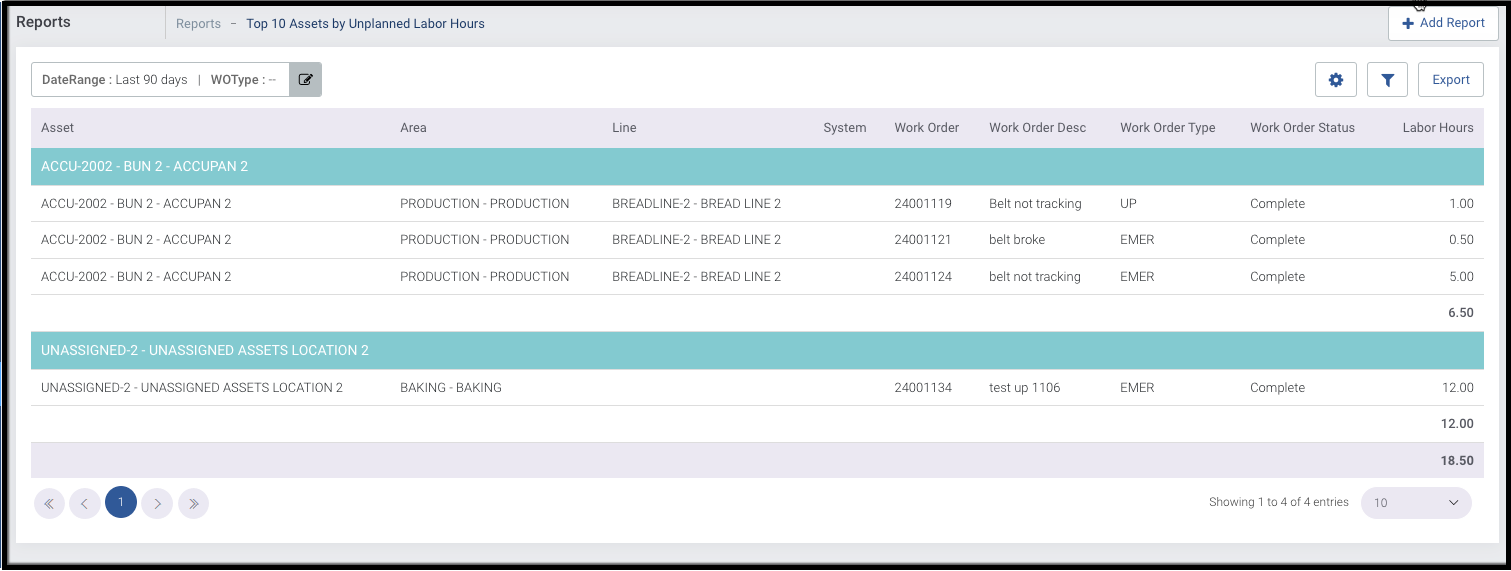The width and height of the screenshot is (1511, 571).
Task: Collapse the UNASSIGNED-2 group header row
Action: click(x=757, y=351)
